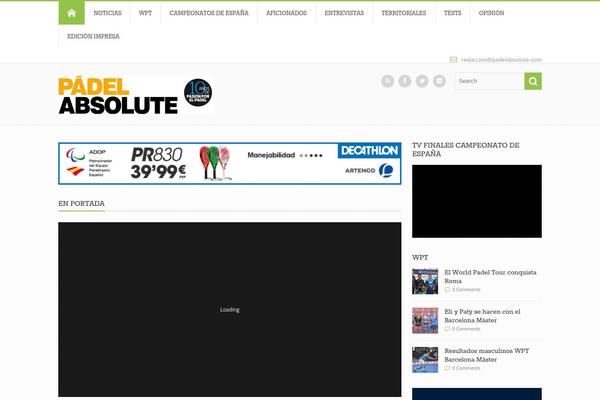Image resolution: width=600 pixels, height=400 pixels.
Task: Click '0 Comments' under Eli y Paty article
Action: [466, 329]
